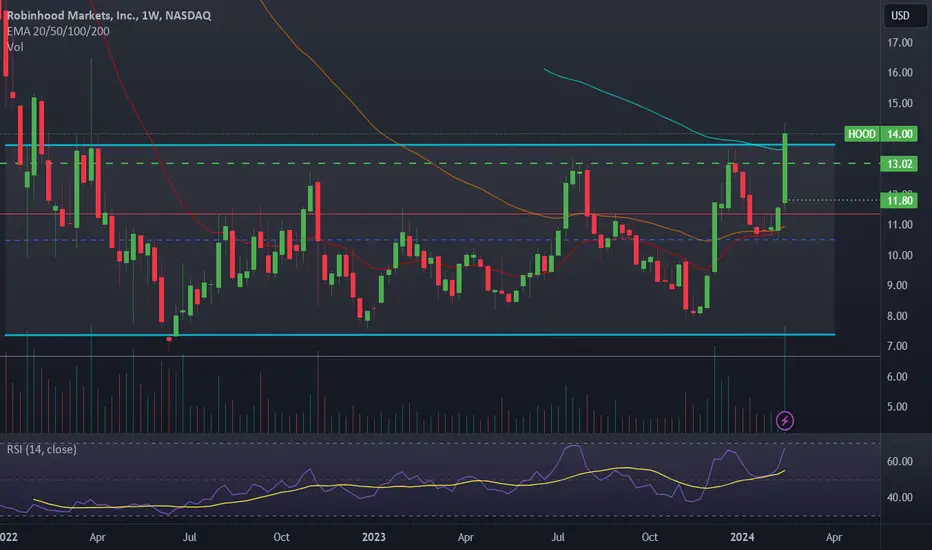Click the Jul label before Oct 2022

190,537
